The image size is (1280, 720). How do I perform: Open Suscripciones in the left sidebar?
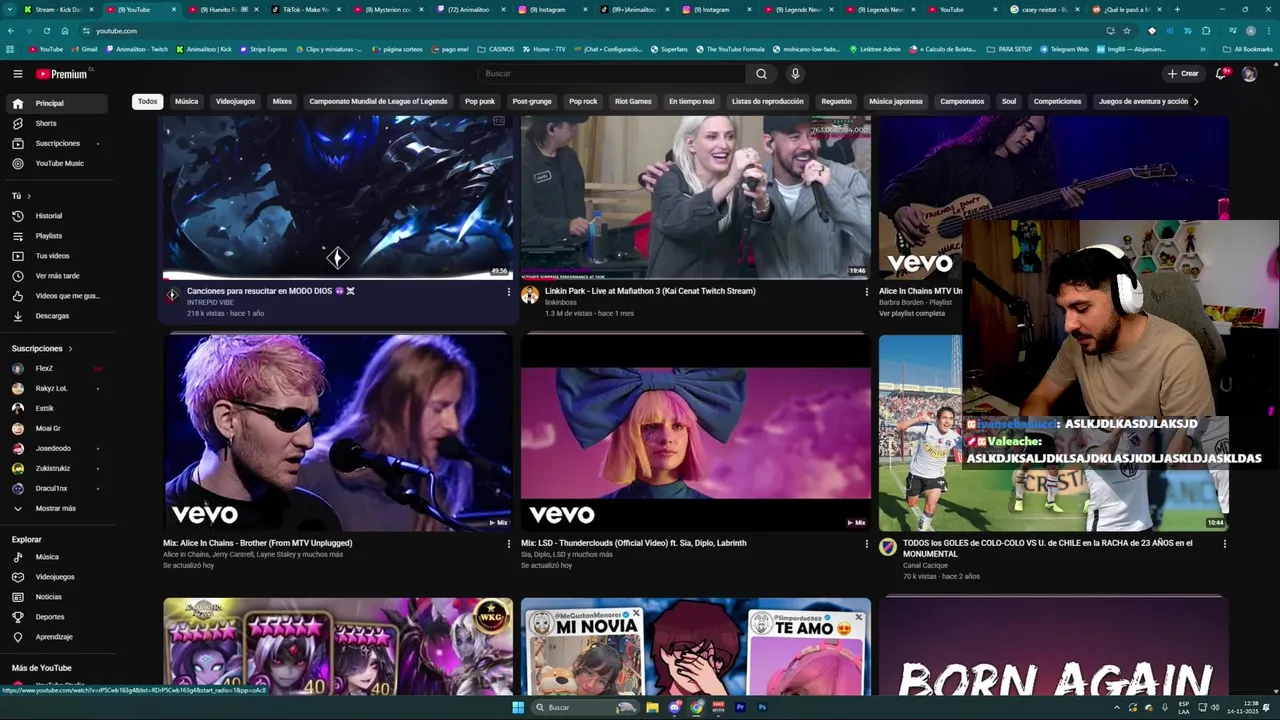click(58, 143)
